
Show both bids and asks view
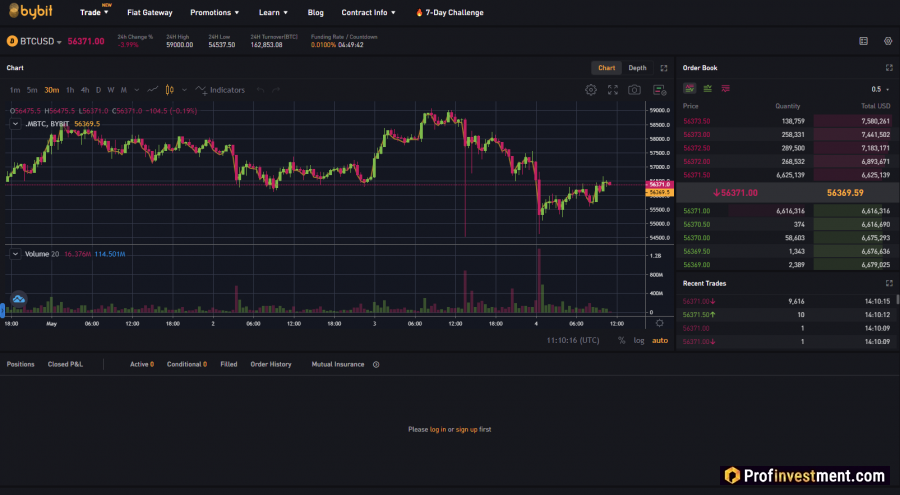[689, 88]
